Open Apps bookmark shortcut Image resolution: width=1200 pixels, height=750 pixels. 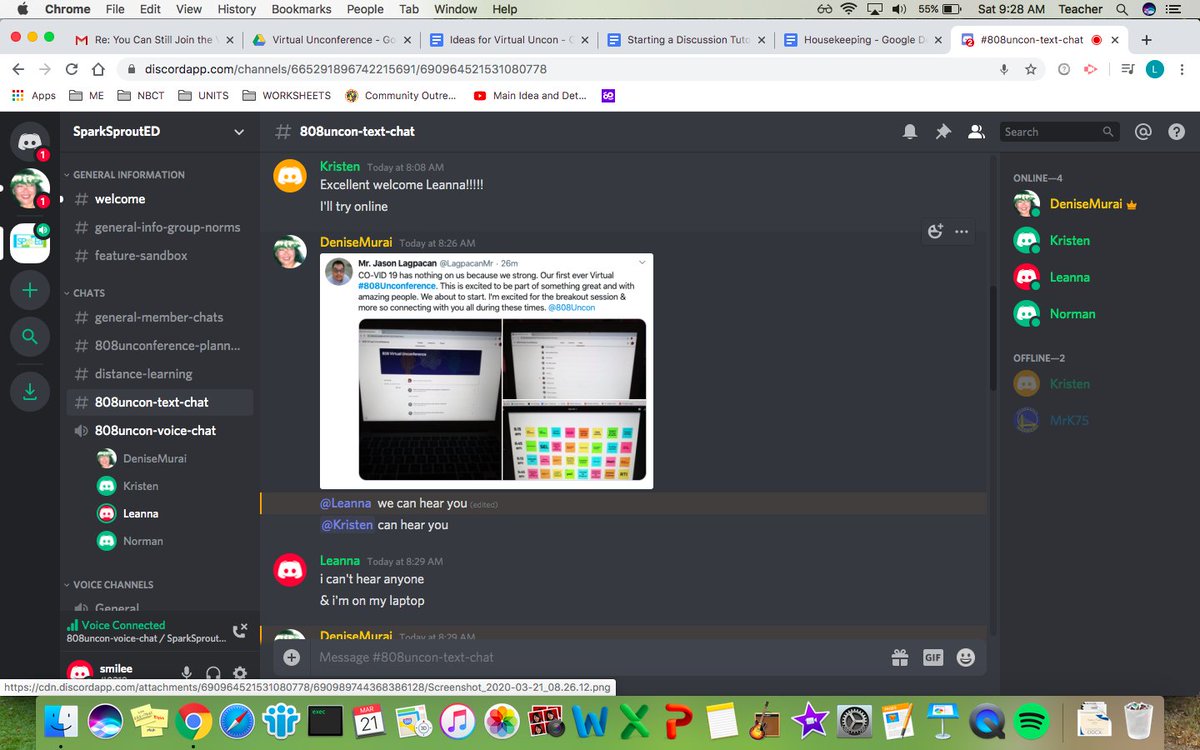click(34, 96)
